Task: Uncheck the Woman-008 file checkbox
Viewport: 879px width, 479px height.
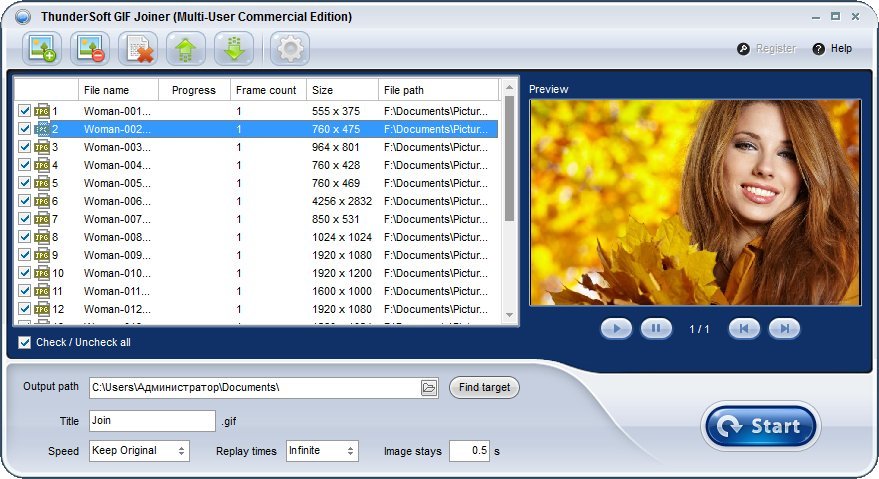Action: (24, 236)
